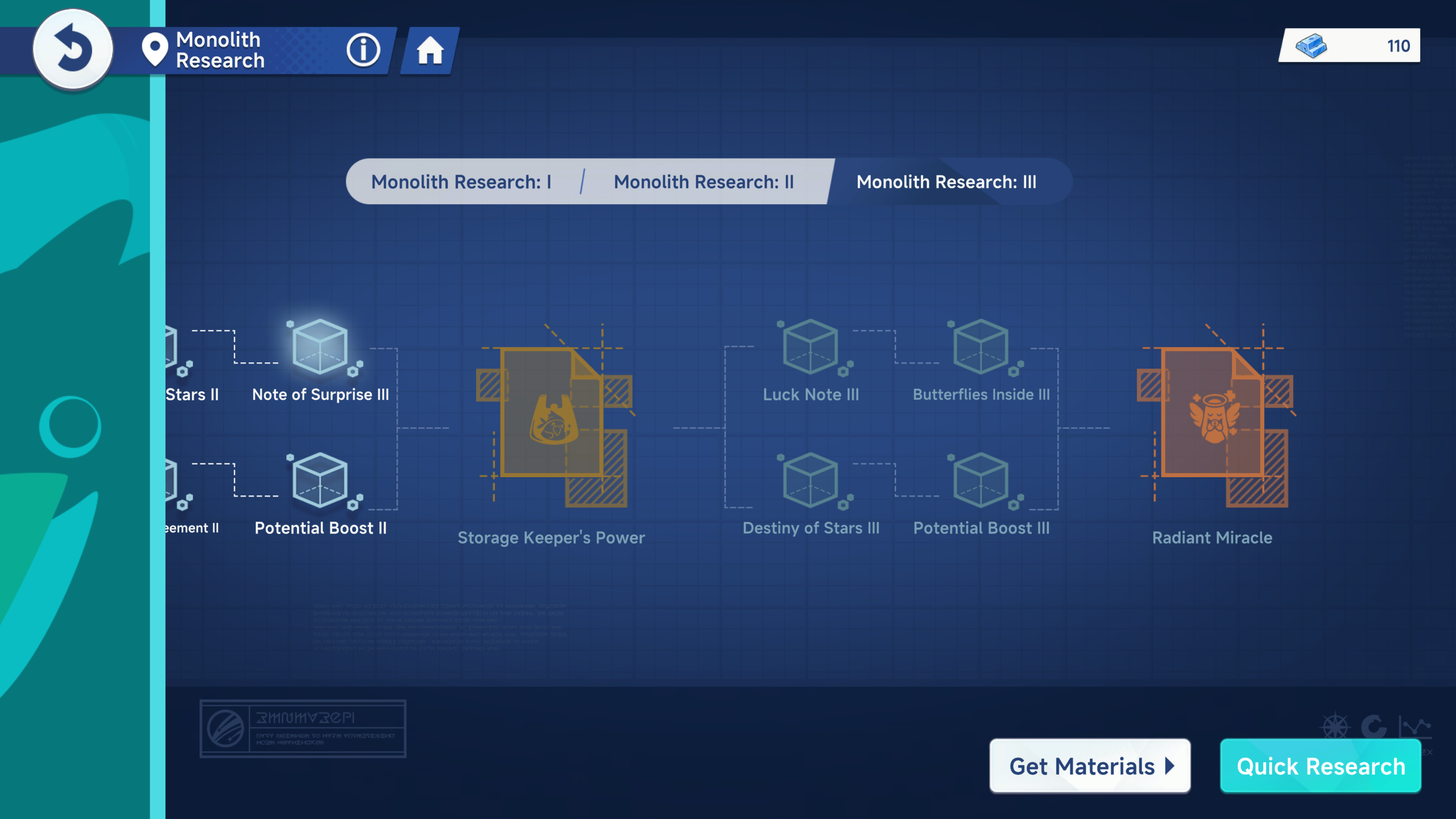Select the Monolith Research: III tab
1456x819 pixels.
point(946,182)
